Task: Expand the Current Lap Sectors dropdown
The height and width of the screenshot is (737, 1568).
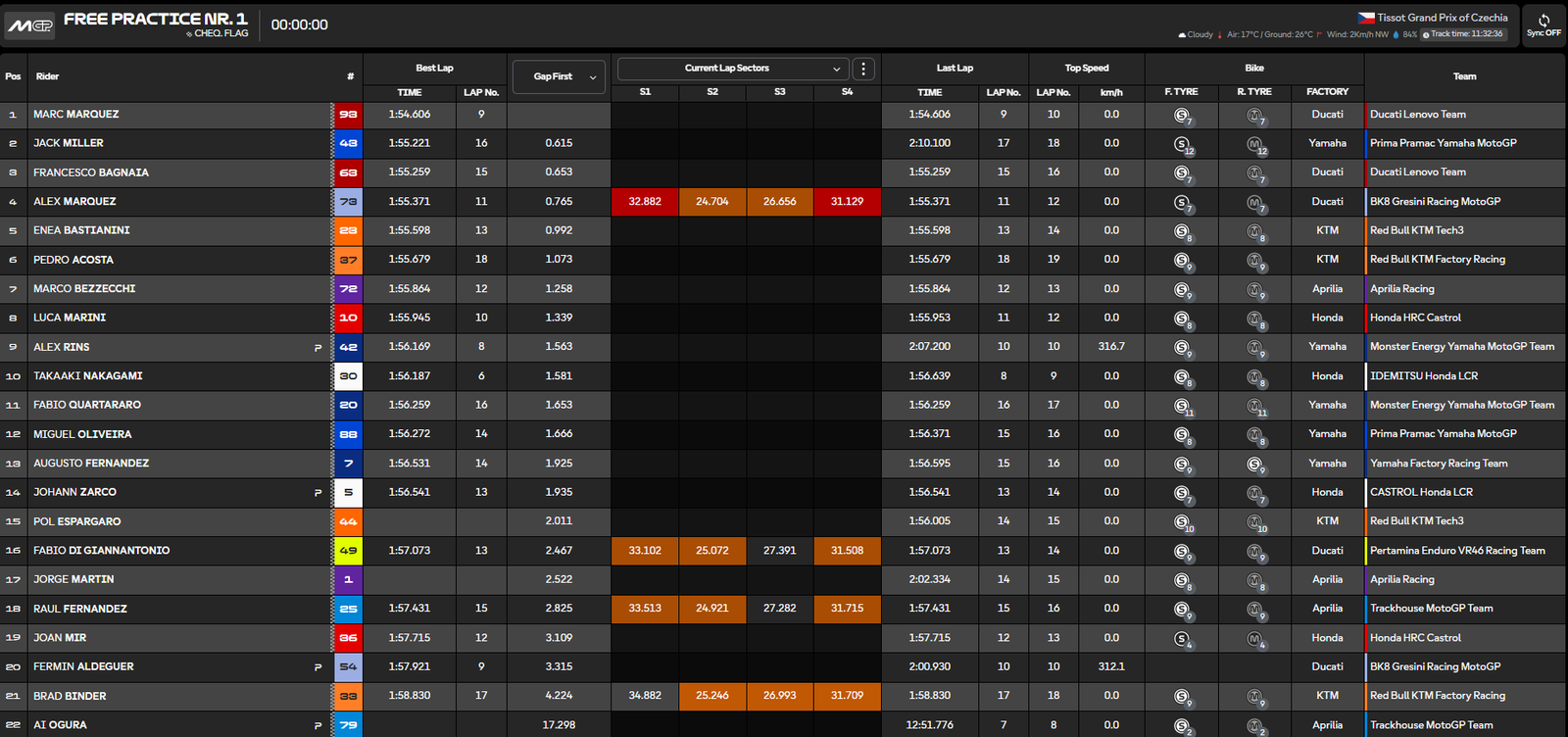Action: tap(731, 69)
